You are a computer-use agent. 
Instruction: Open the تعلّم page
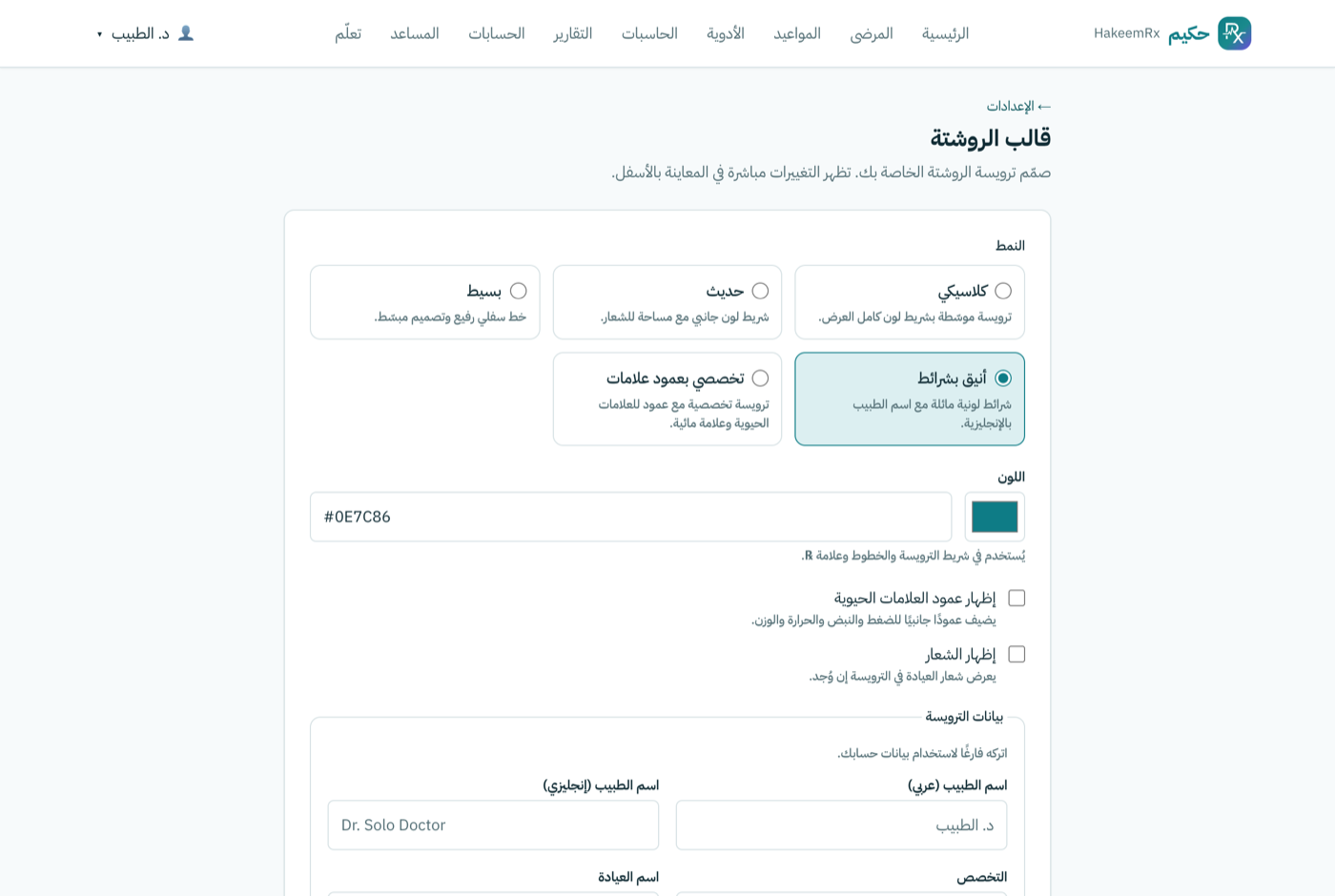pyautogui.click(x=348, y=33)
